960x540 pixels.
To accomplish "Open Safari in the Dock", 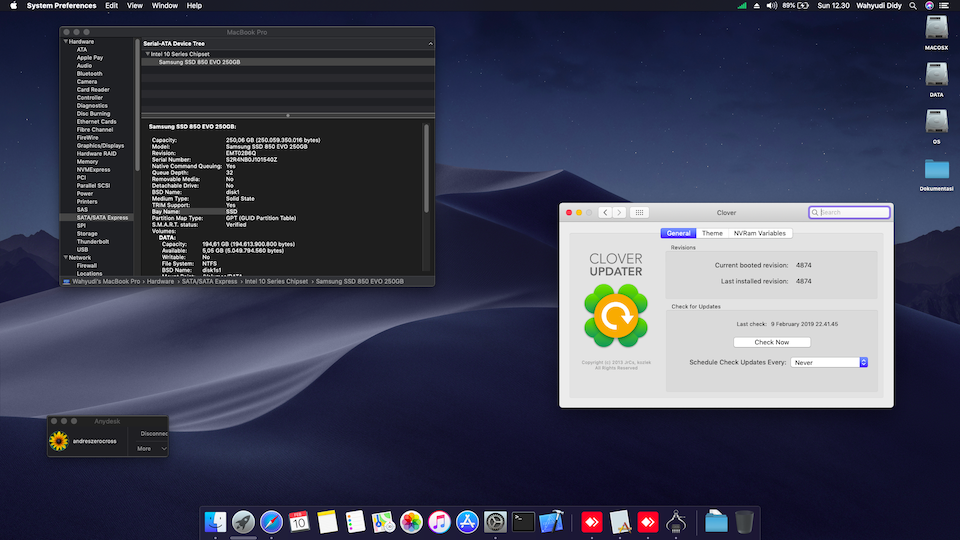I will [271, 522].
